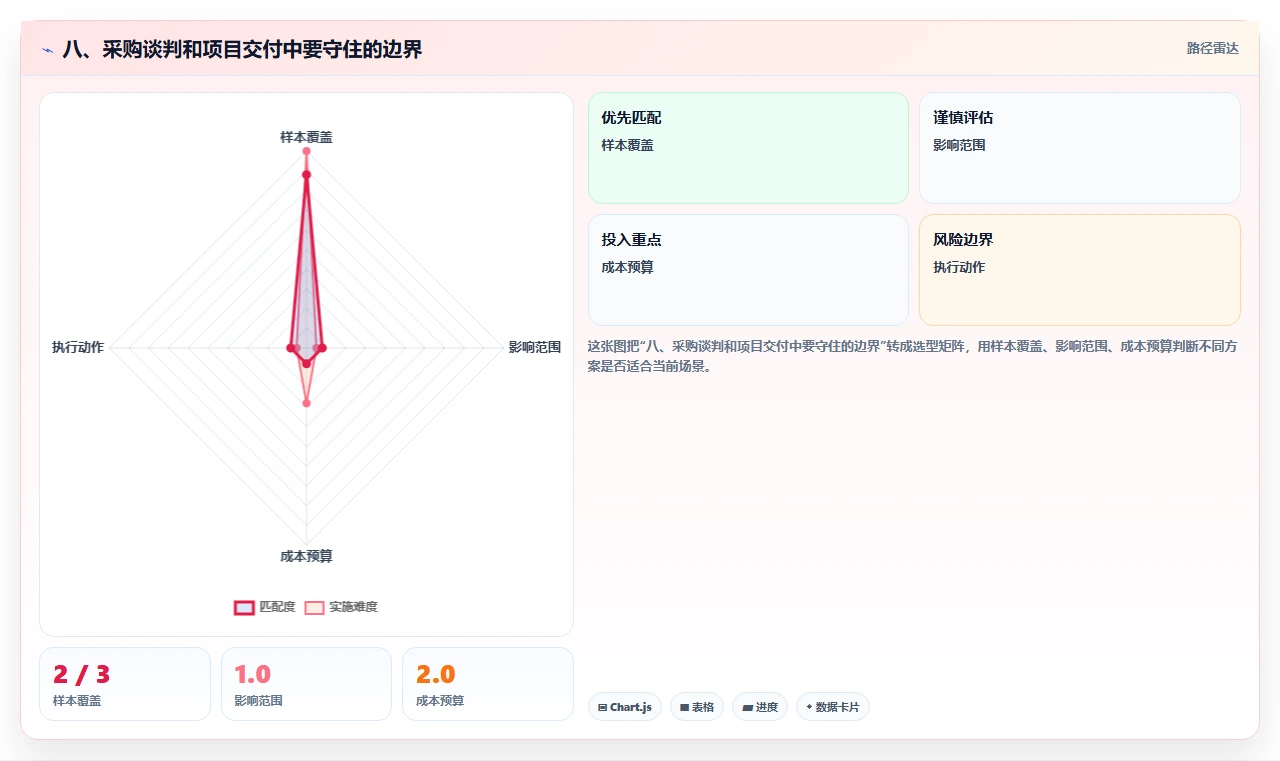Open the 谨慎评估 card

(x=1080, y=148)
